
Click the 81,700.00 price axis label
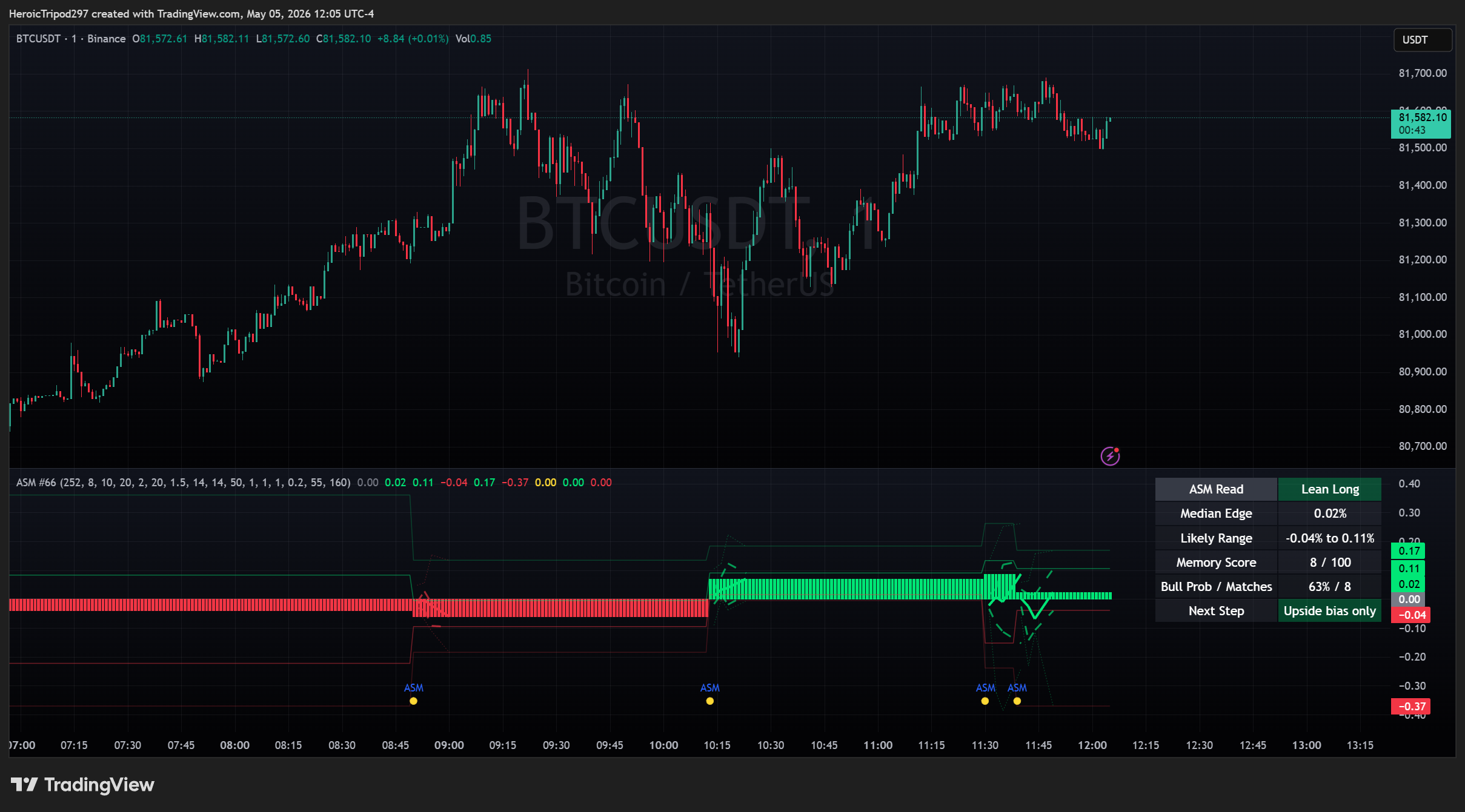point(1422,73)
